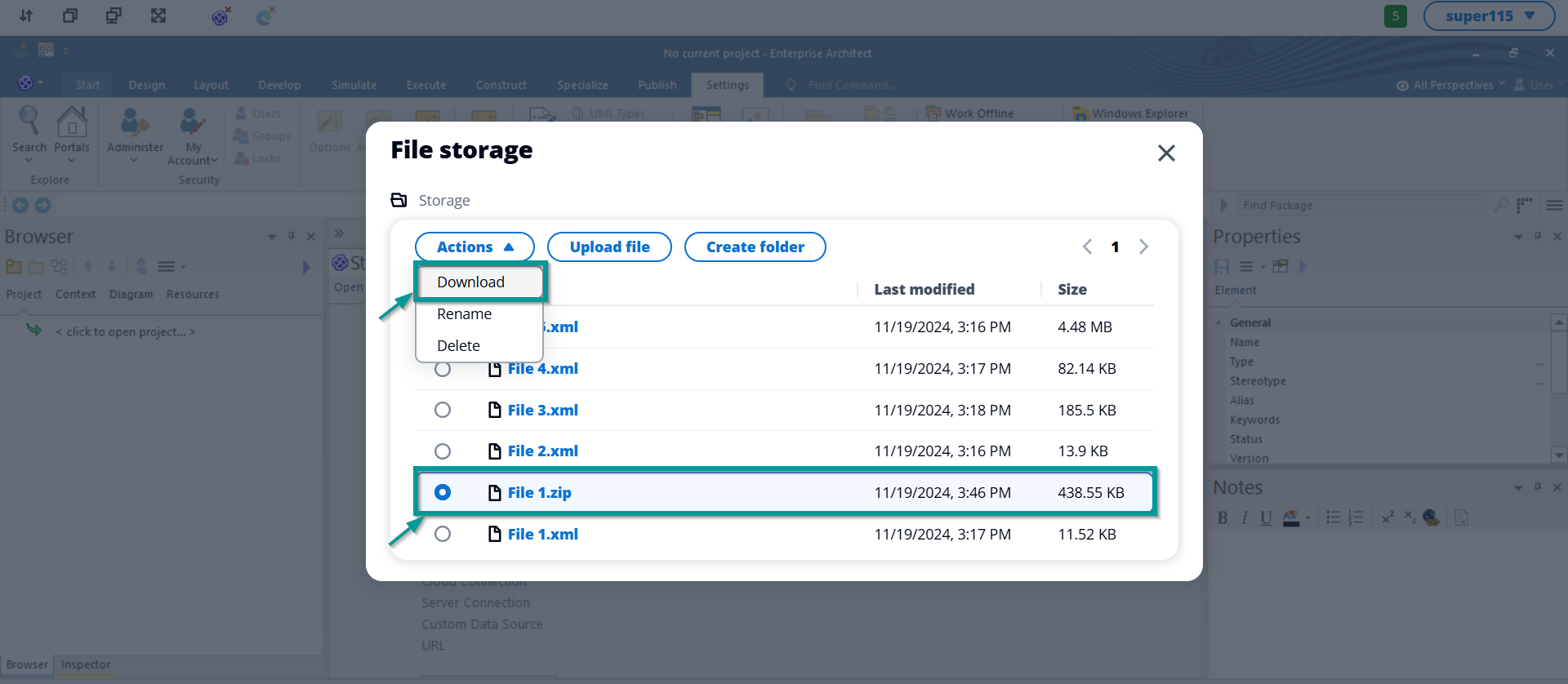The width and height of the screenshot is (1568, 684).
Task: Go to previous page of file list
Action: pos(1087,247)
